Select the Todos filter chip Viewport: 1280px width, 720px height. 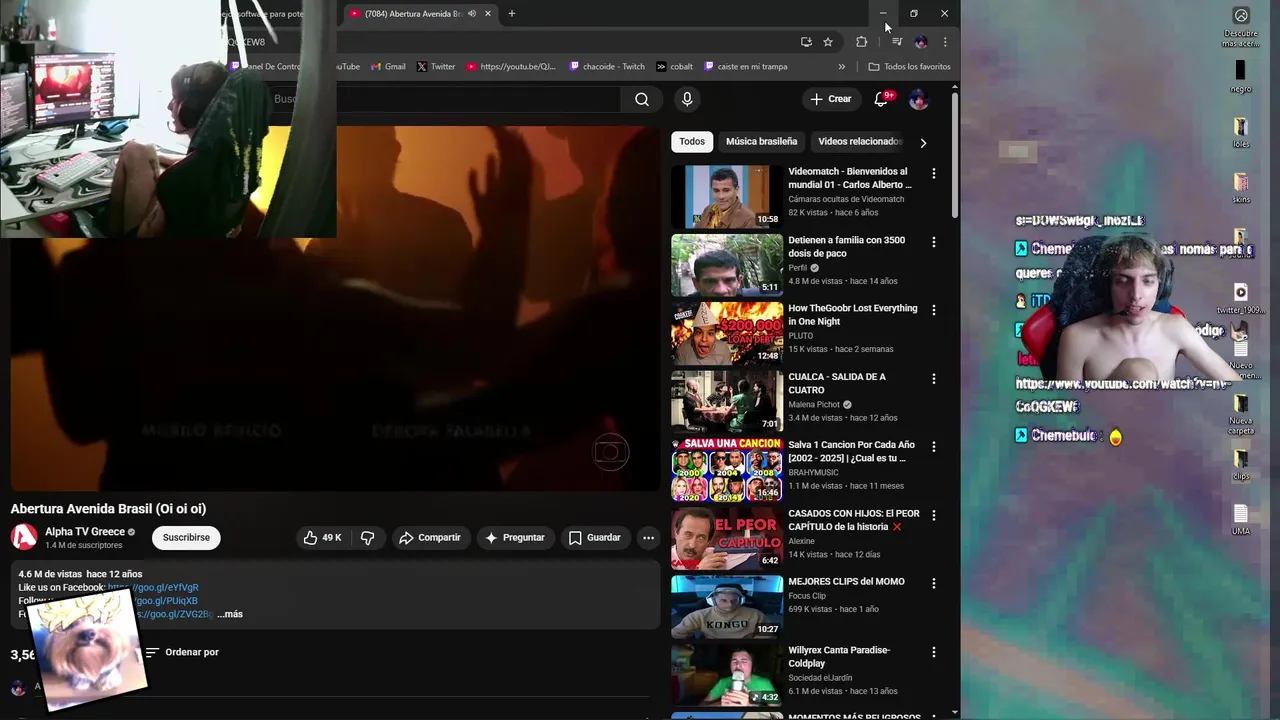(692, 141)
